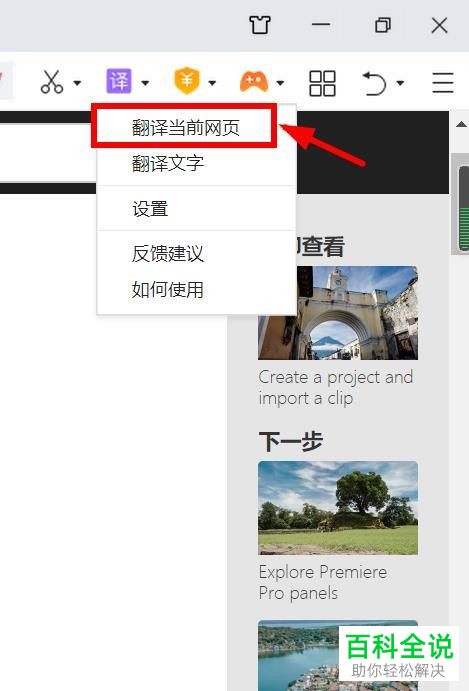Choose 反馈建议 menu entry
Image resolution: width=469 pixels, height=691 pixels.
(x=197, y=253)
